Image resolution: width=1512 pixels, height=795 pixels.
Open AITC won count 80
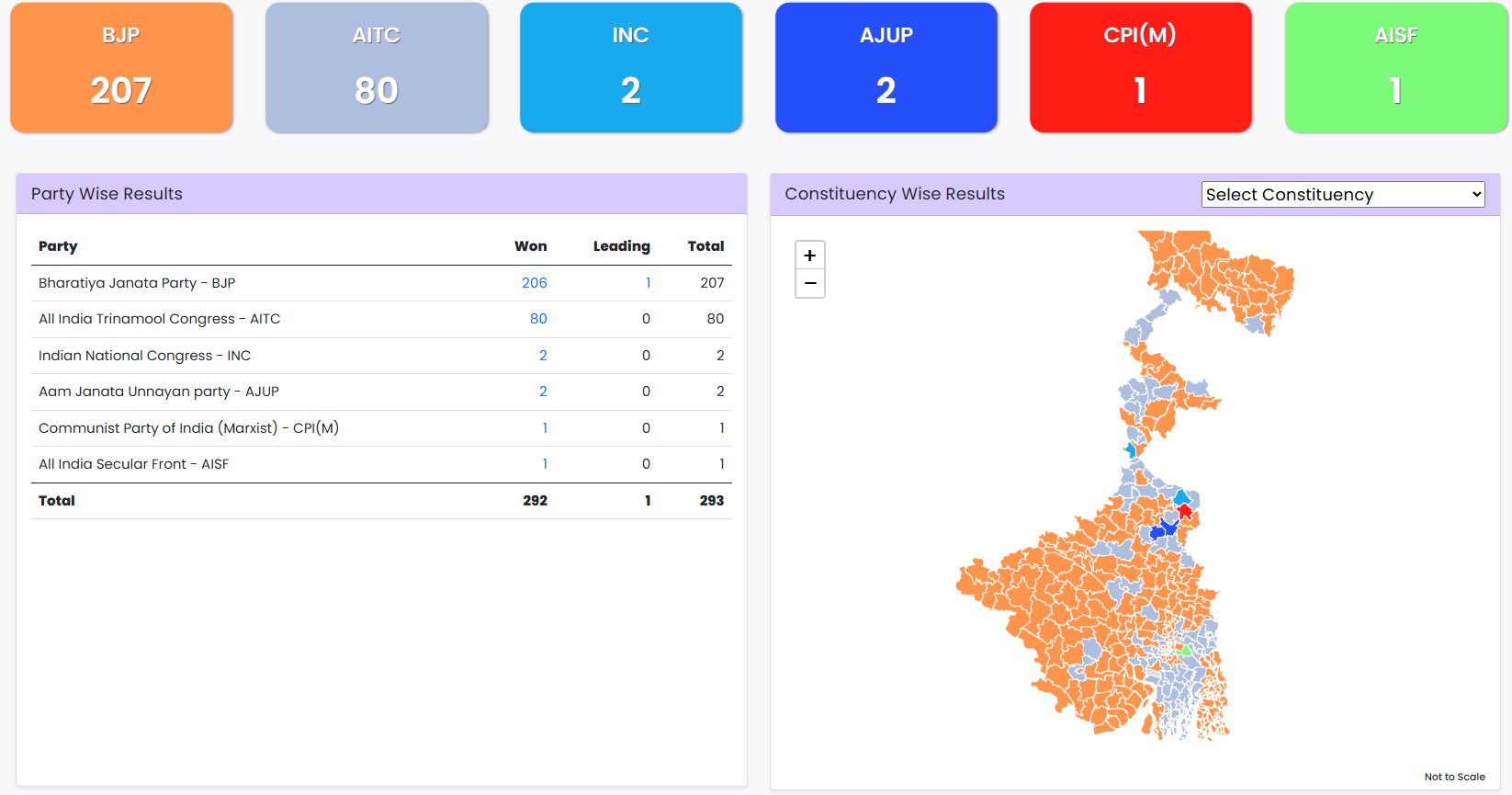(538, 319)
